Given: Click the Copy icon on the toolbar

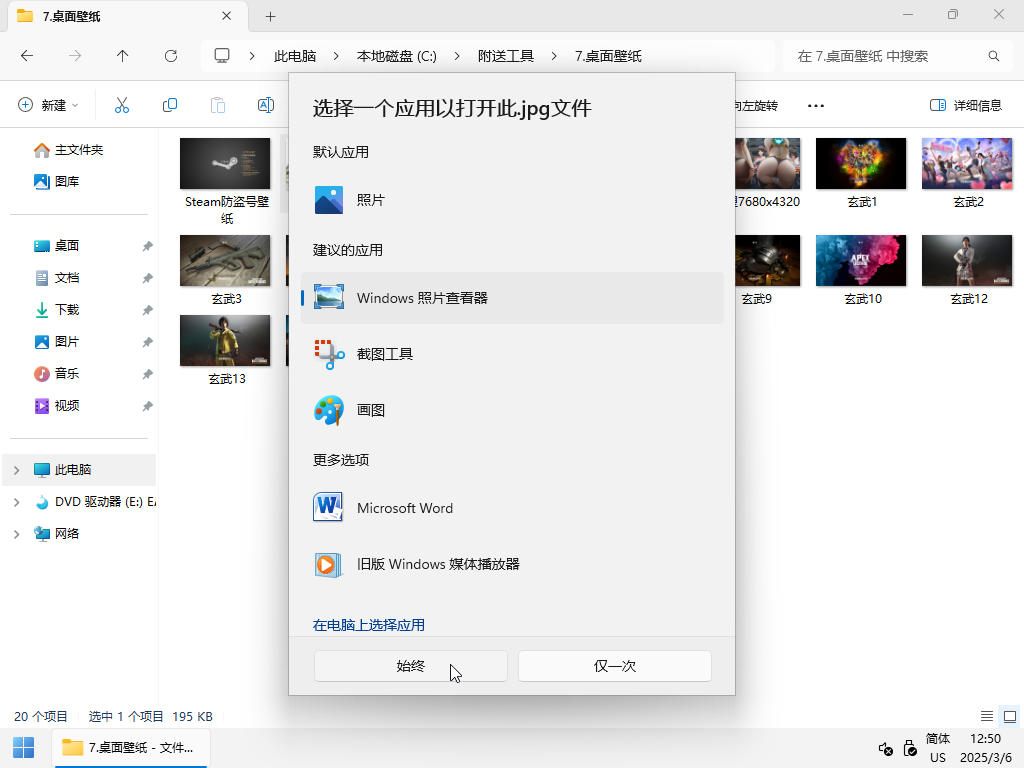Looking at the screenshot, I should (x=170, y=104).
